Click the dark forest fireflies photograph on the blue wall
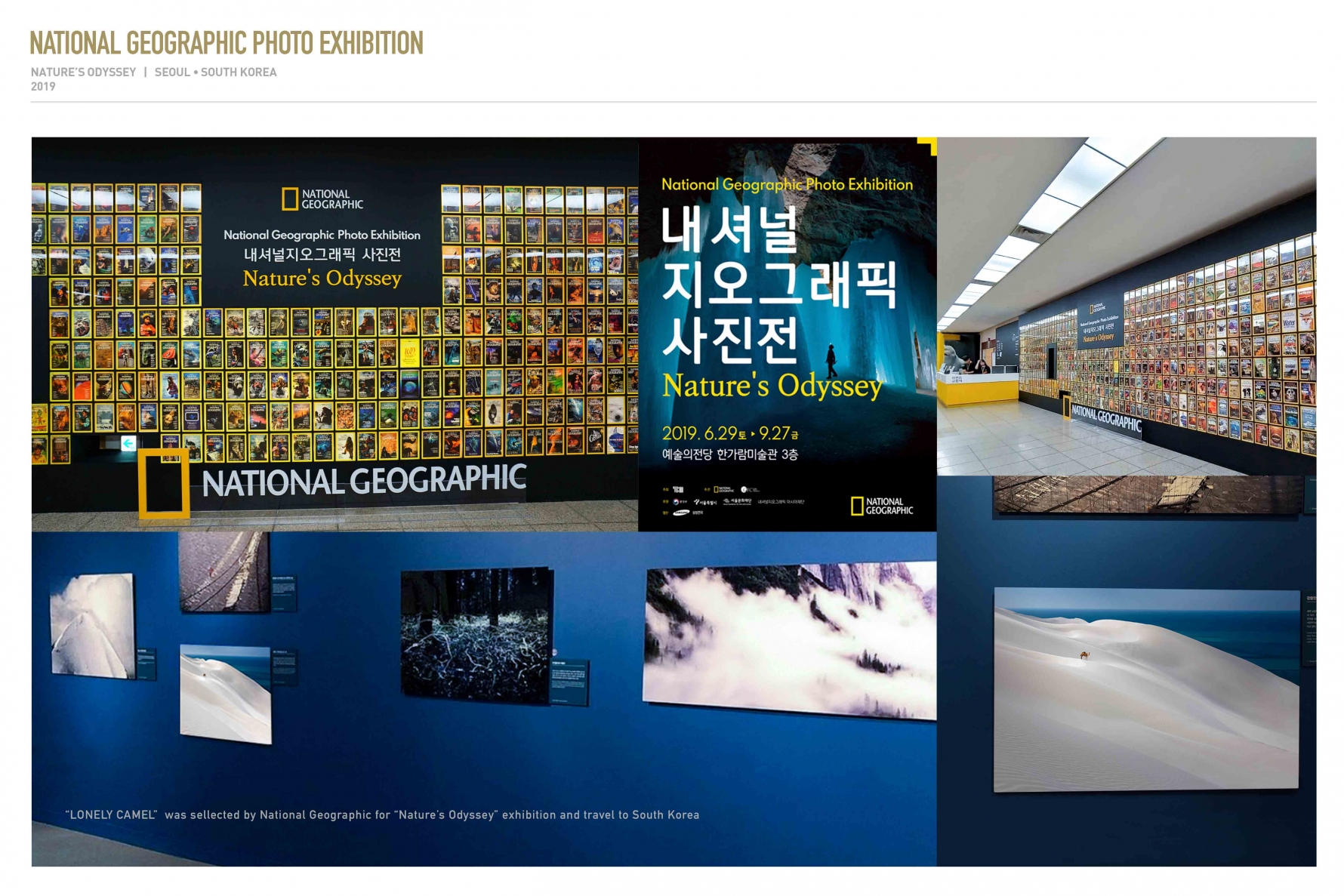This screenshot has height=896, width=1344. click(476, 636)
